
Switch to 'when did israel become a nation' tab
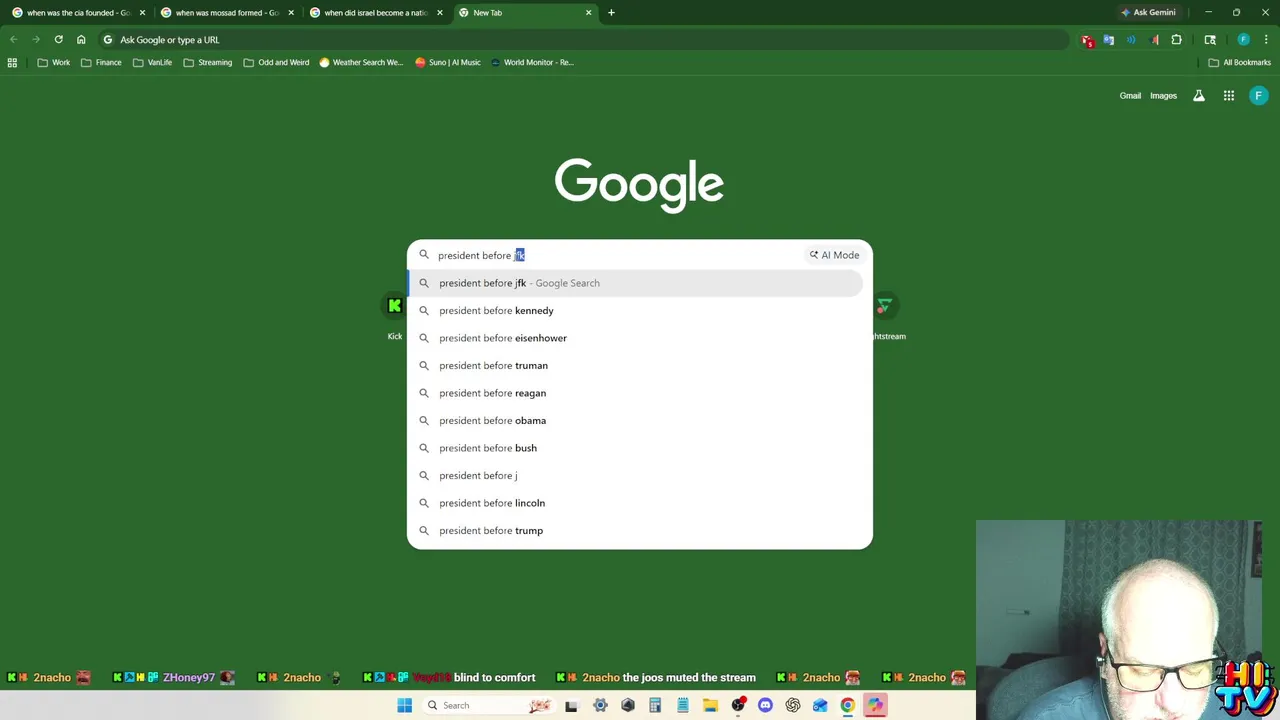(x=376, y=13)
